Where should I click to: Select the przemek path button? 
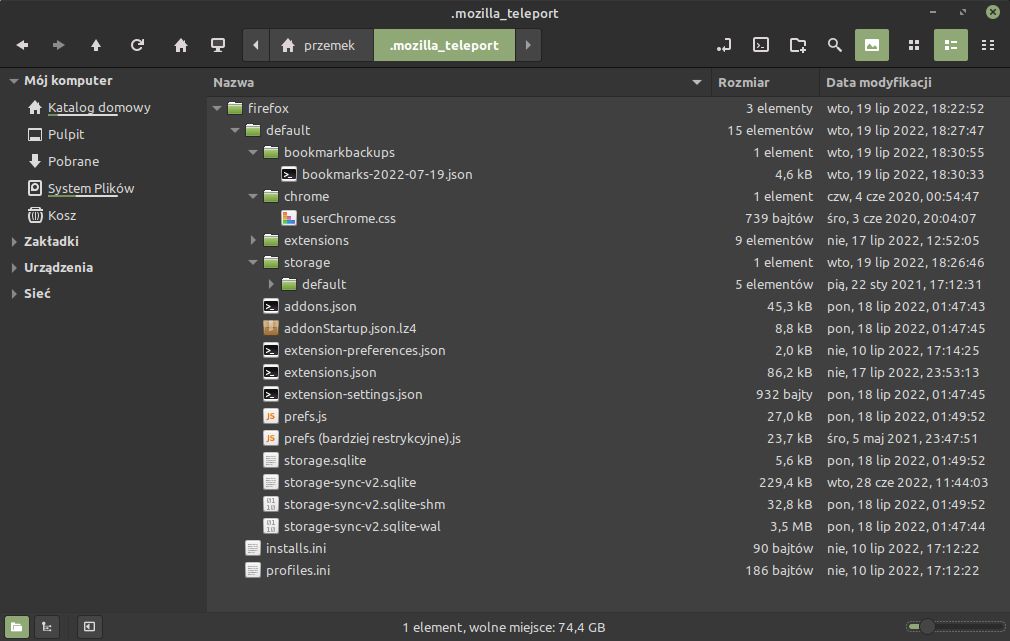pos(321,45)
